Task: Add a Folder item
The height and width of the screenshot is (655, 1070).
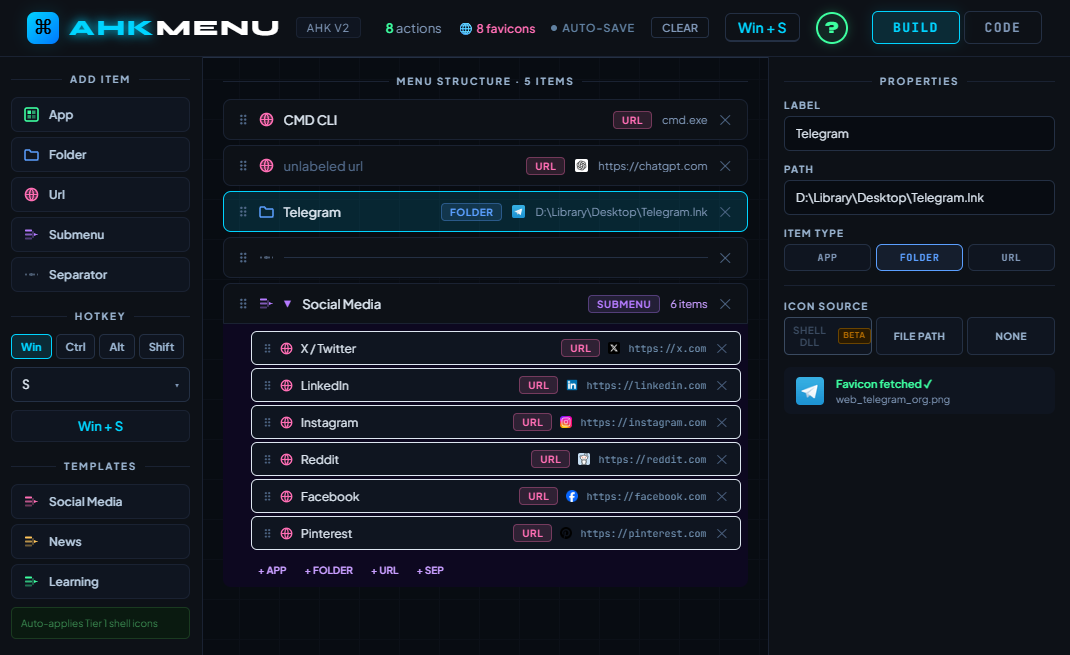Action: click(100, 155)
